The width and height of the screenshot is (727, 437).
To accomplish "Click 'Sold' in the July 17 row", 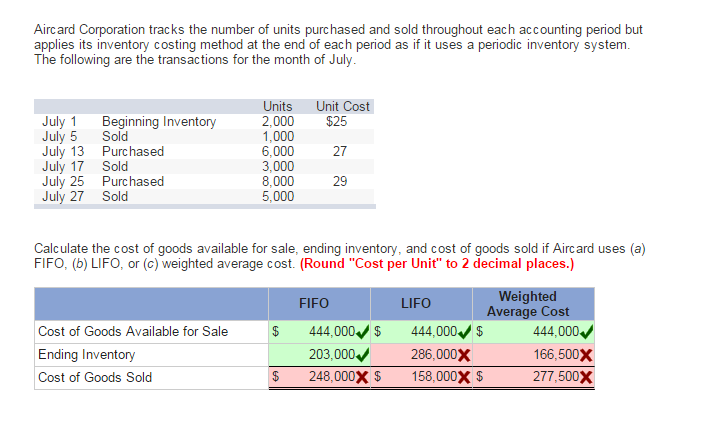I will coord(115,166).
